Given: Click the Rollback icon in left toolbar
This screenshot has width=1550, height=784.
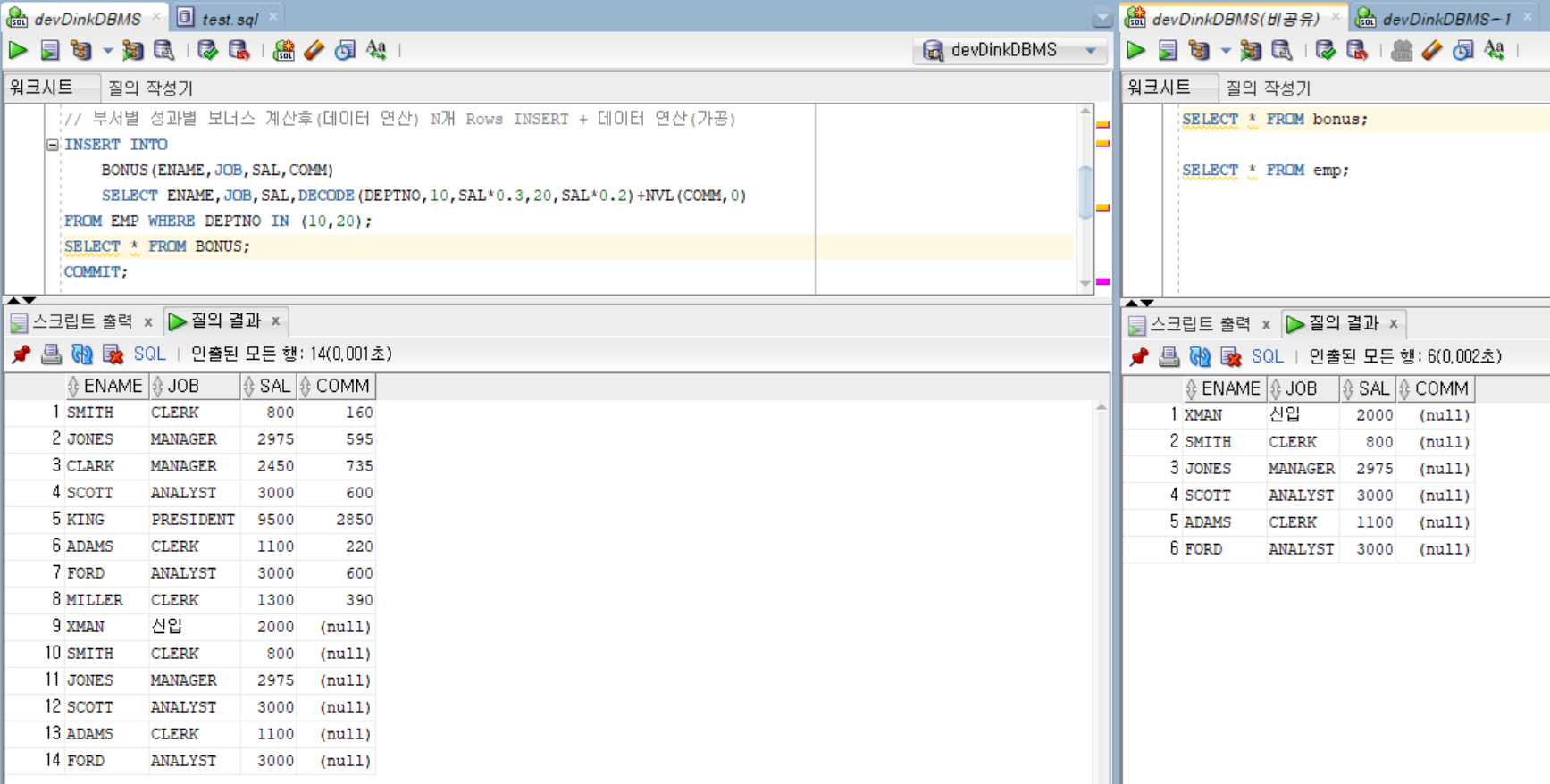Looking at the screenshot, I should 239,50.
